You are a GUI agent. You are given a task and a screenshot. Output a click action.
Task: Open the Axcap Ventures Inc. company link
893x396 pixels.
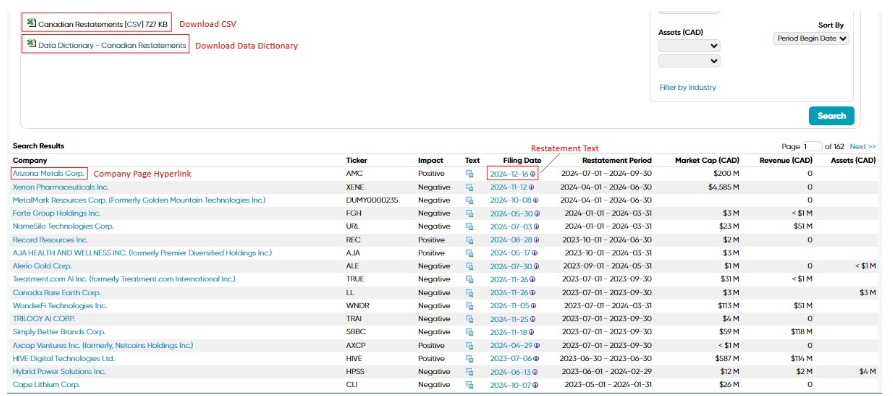click(x=103, y=345)
